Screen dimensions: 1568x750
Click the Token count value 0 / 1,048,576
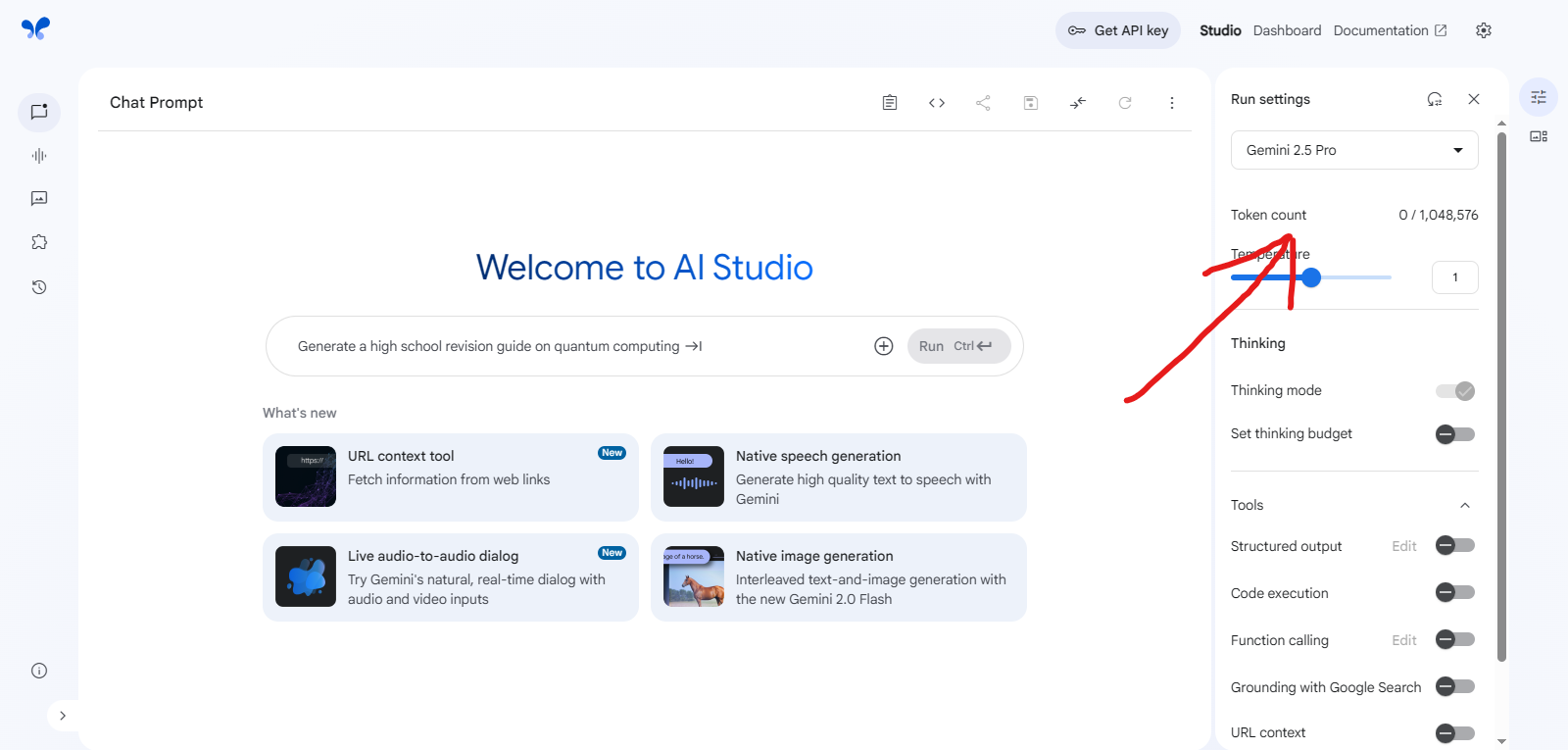click(x=1438, y=215)
